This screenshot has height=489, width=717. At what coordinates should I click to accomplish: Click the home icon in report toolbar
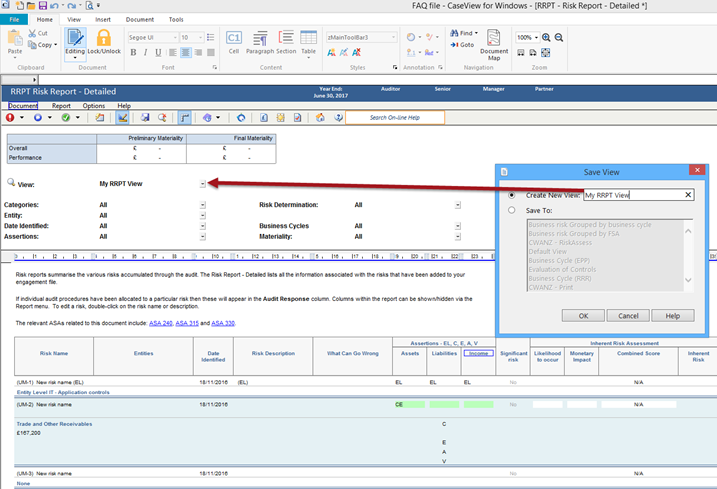320,118
